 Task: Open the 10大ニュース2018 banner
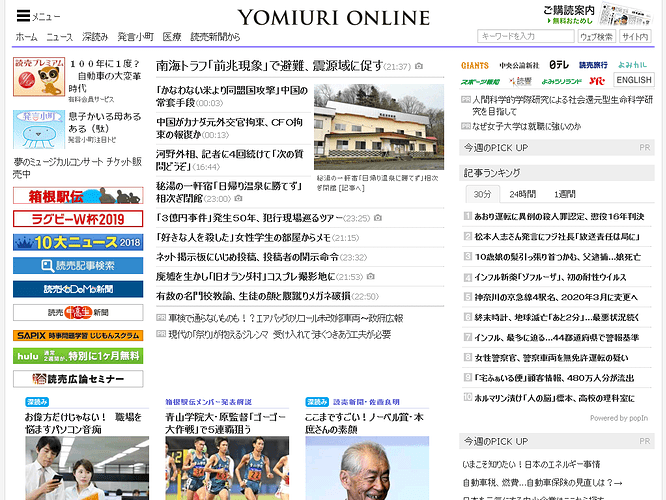click(78, 242)
